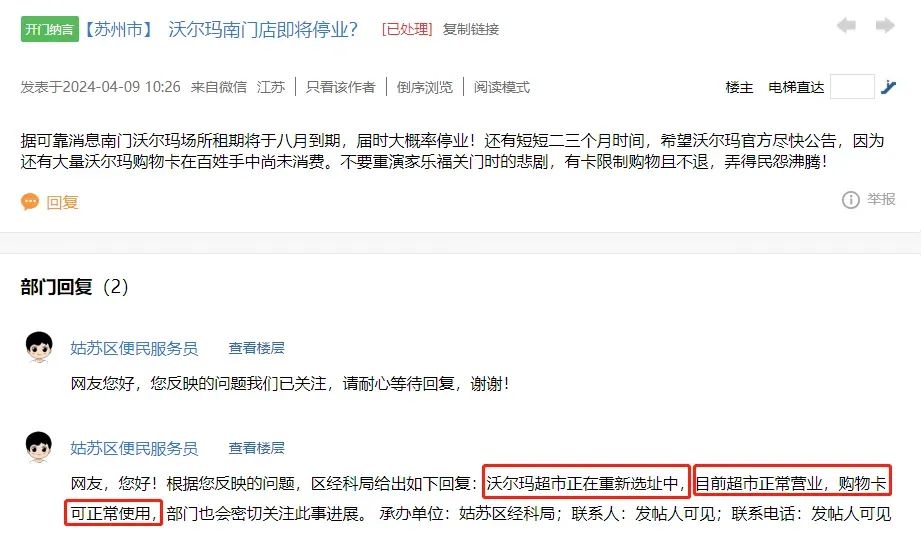Viewport: 921px width, 537px height.
Task: Click 查看楼层 on the second reply
Action: tap(256, 448)
